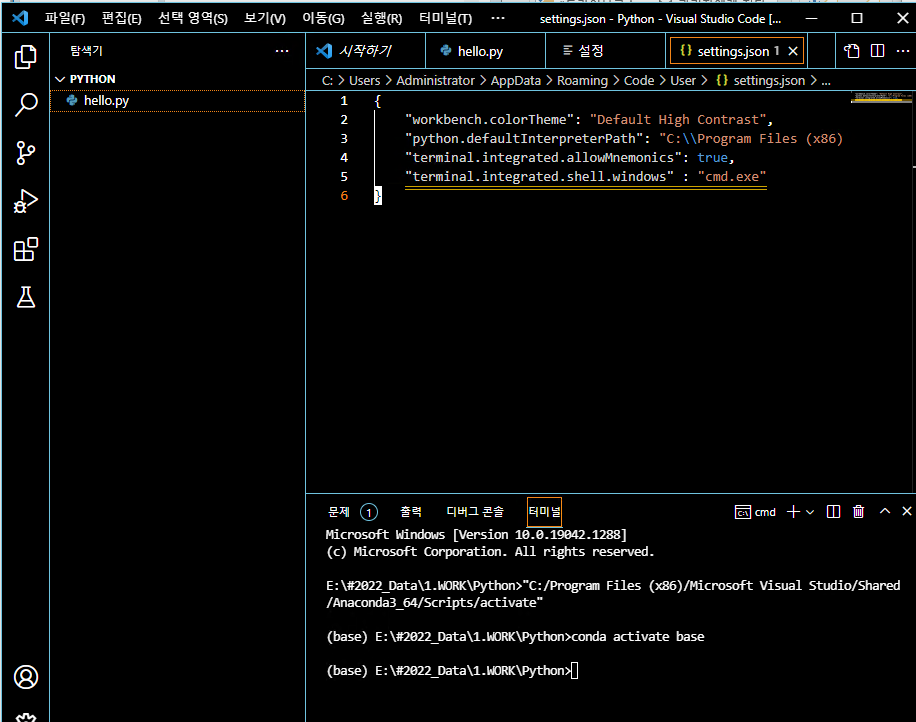This screenshot has width=916, height=722.
Task: Open the 편집(E) menu
Action: 122,19
